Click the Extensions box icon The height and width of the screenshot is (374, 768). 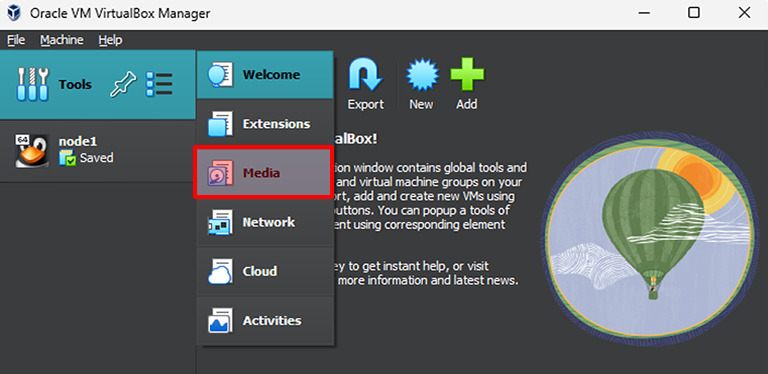(x=220, y=124)
